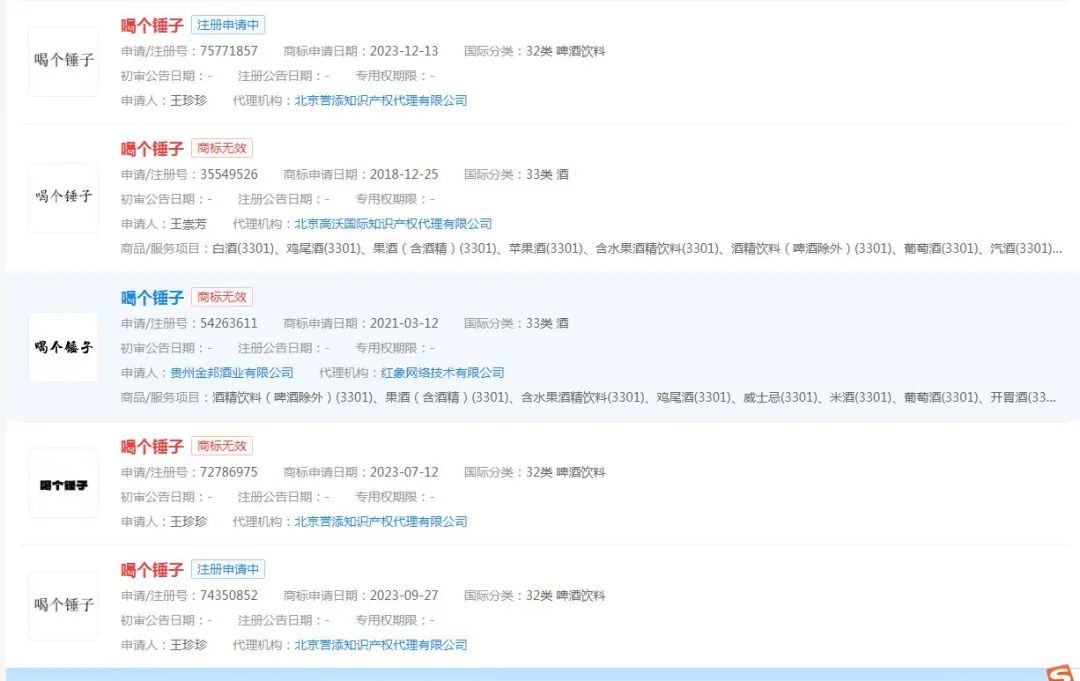Click goods list starting with 酒精饮料（啤酒除外）

(634, 397)
